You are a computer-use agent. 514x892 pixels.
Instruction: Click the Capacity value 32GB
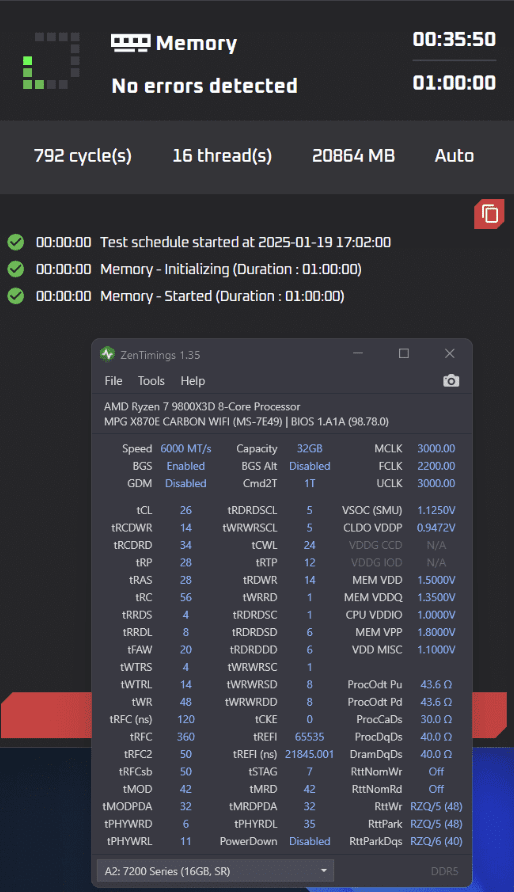(x=309, y=449)
